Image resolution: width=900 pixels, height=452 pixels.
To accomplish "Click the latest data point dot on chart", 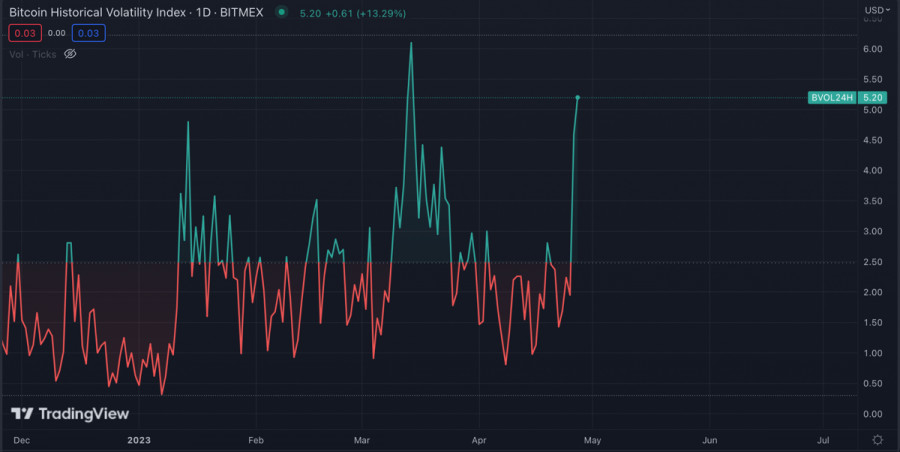I will pyautogui.click(x=578, y=97).
